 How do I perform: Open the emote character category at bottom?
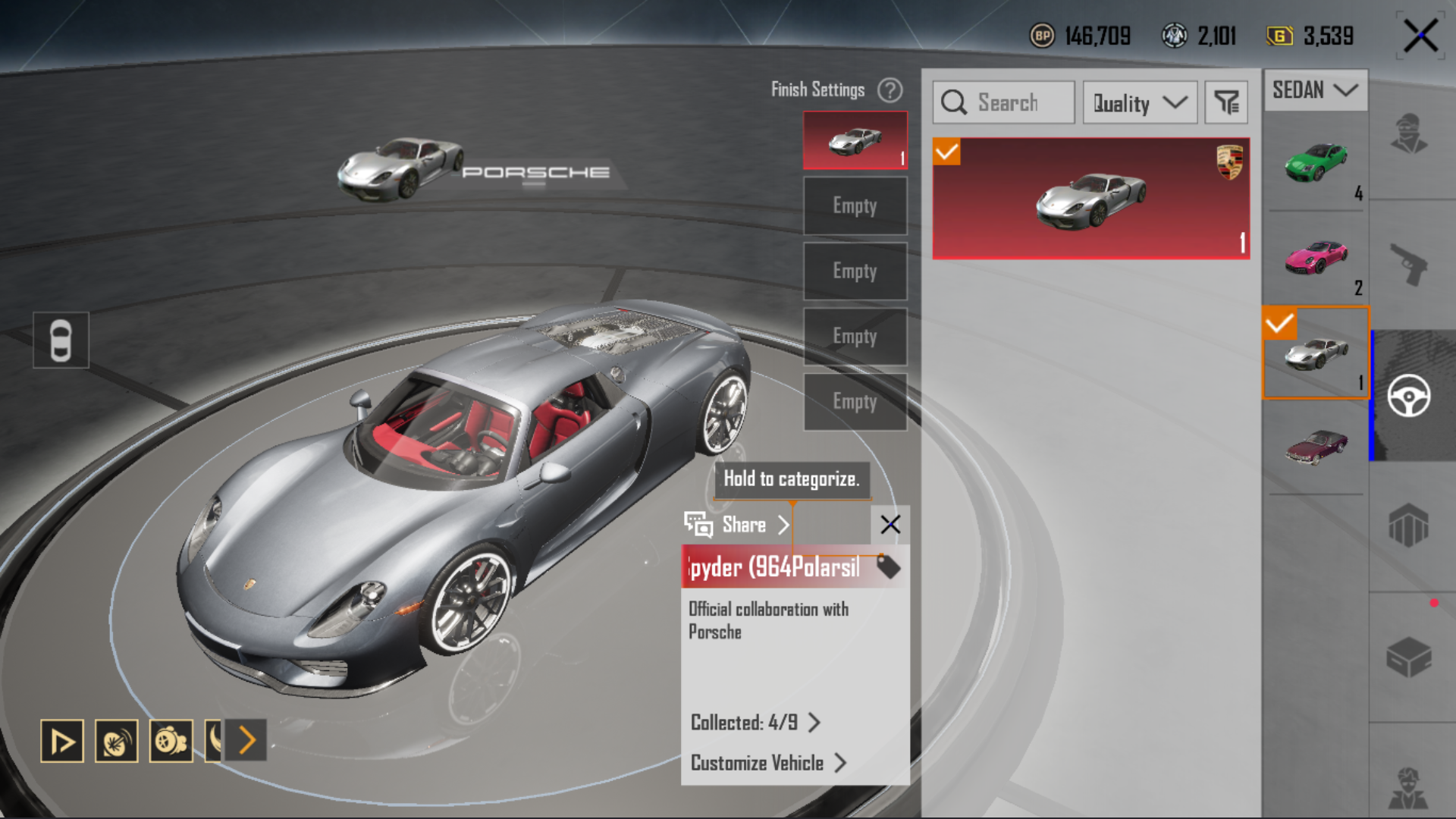[1409, 789]
